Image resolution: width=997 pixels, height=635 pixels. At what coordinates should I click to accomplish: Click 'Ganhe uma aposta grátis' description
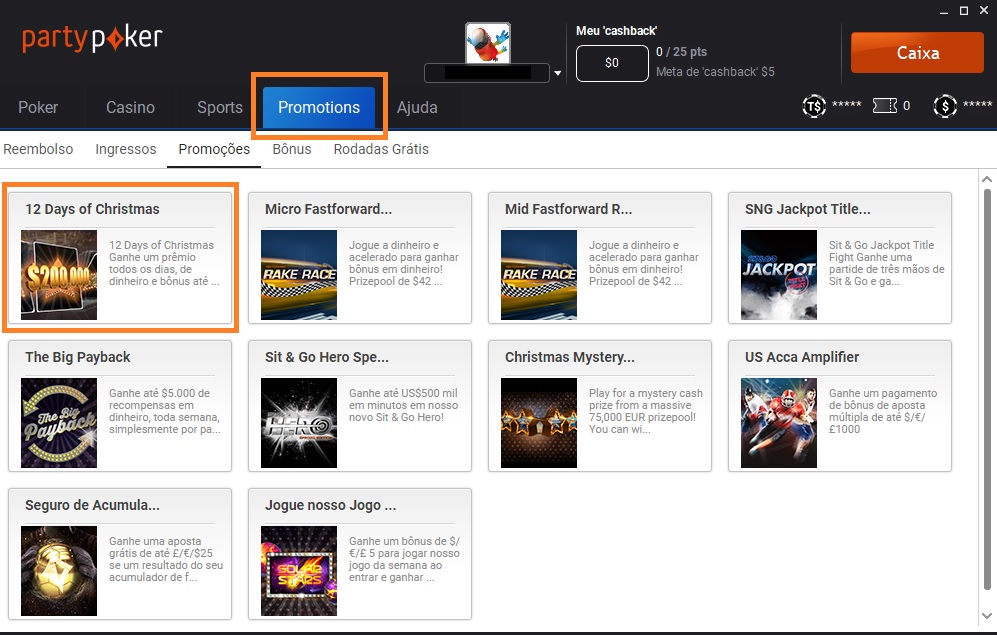166,559
